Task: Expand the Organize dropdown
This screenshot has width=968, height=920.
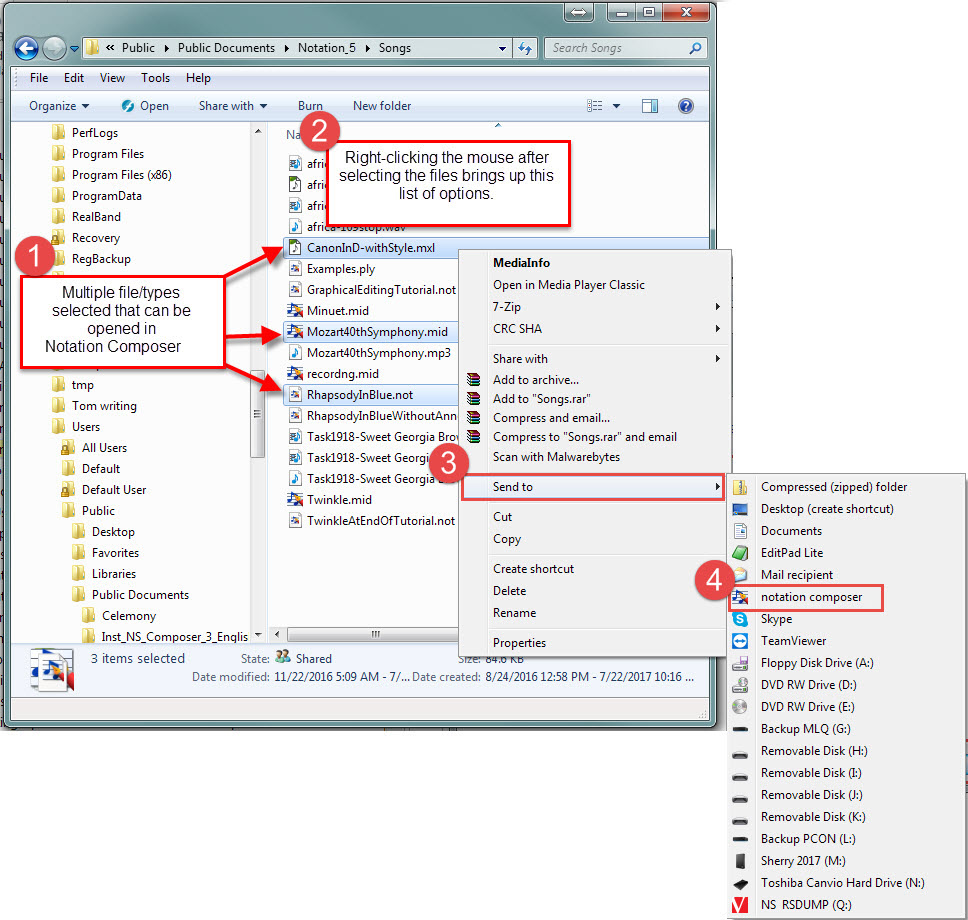Action: 59,106
